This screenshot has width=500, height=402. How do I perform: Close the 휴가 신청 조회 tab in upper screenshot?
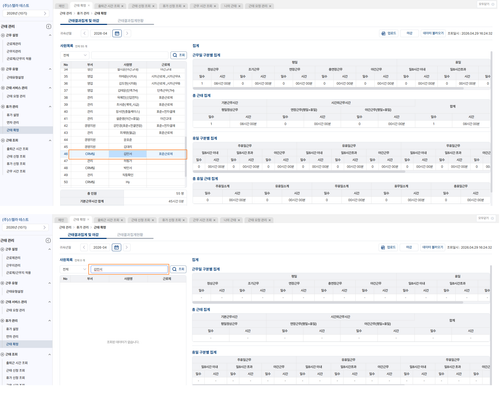(x=184, y=6)
